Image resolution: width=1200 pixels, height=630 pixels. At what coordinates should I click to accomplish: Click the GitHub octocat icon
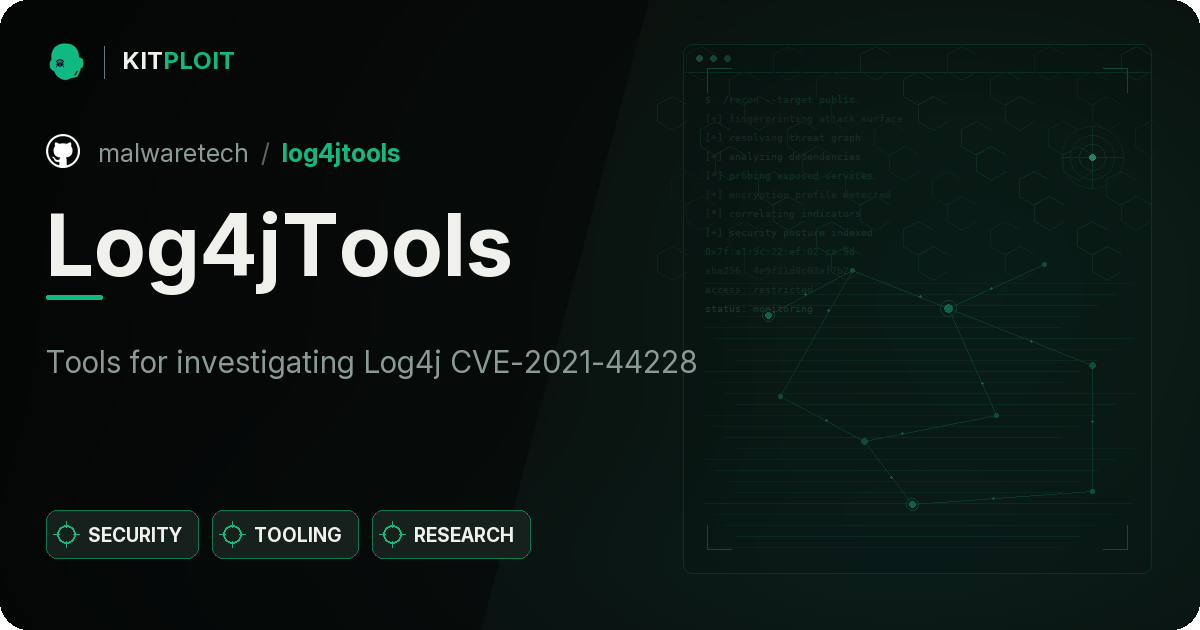click(63, 152)
